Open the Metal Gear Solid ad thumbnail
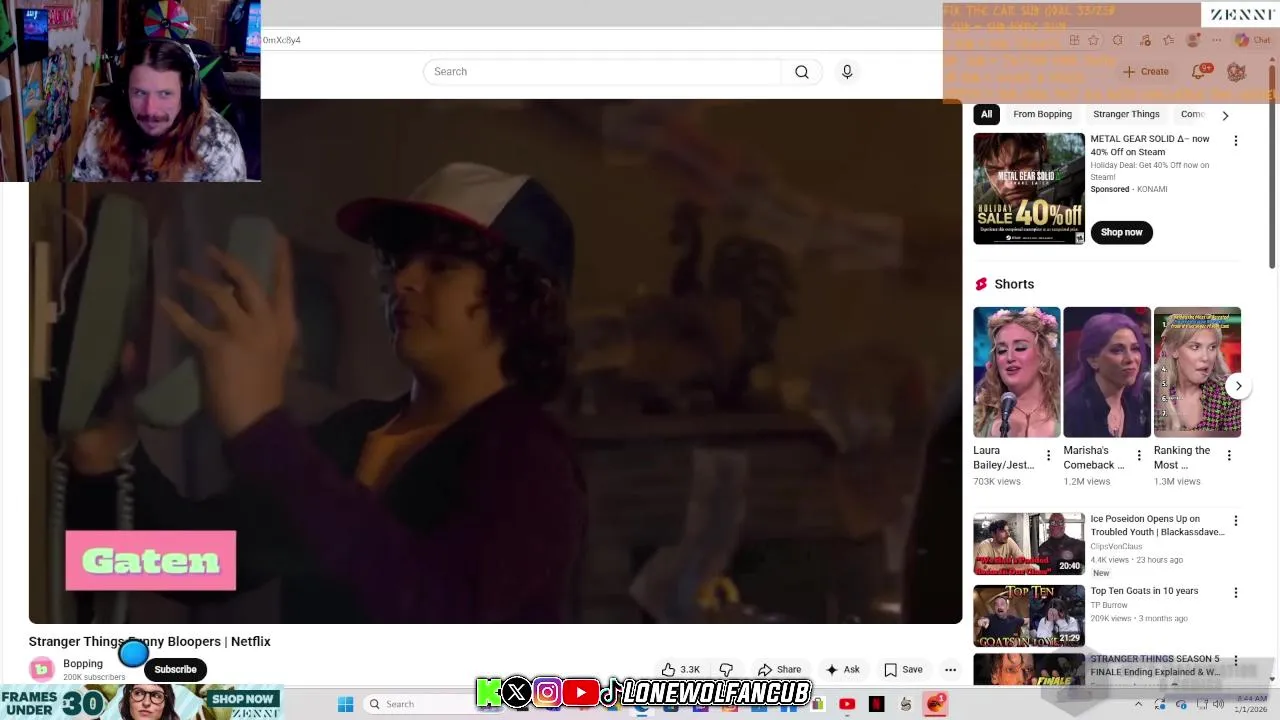Screen dimensions: 1280x720 click(x=1029, y=189)
